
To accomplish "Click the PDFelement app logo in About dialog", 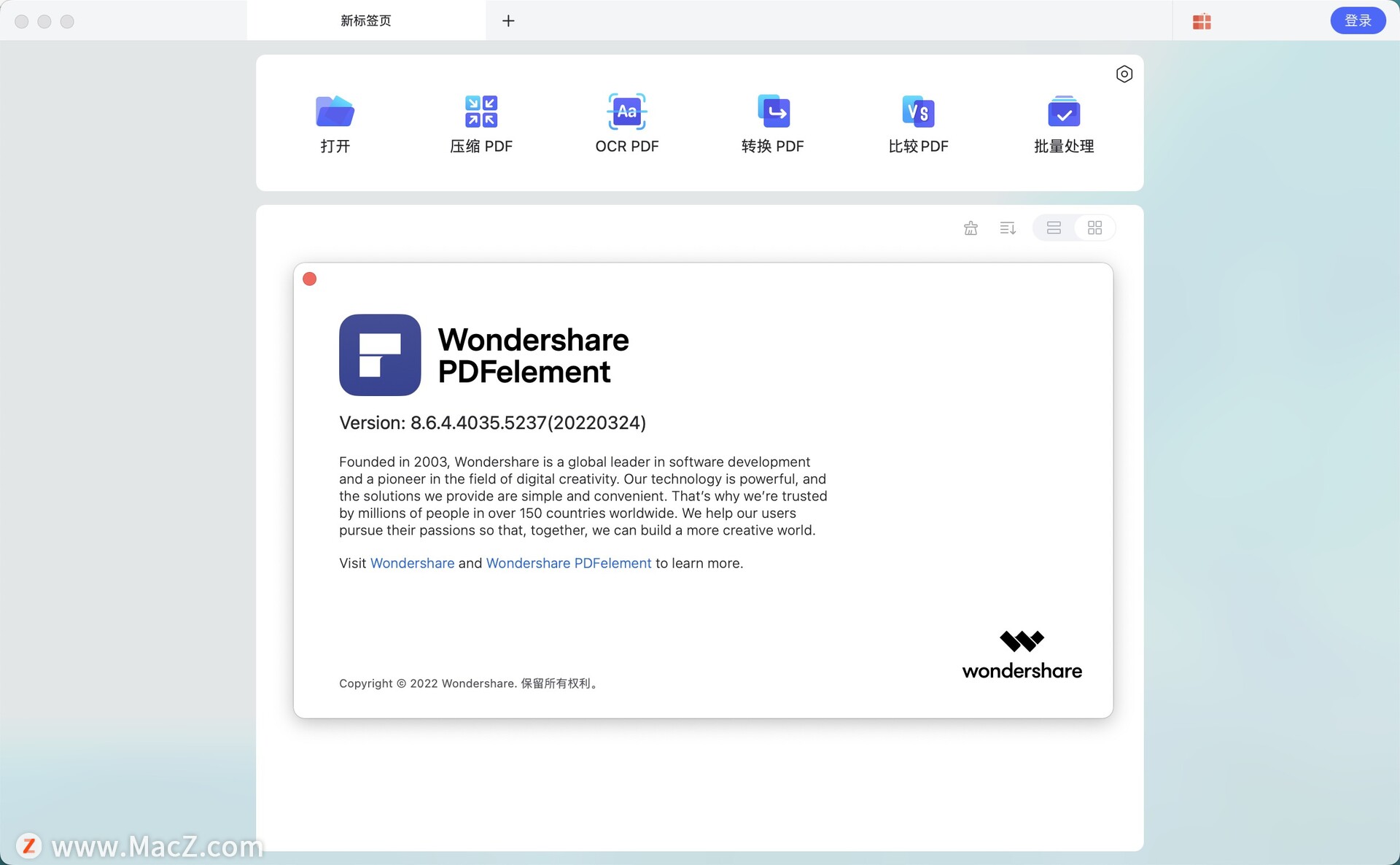I will coord(380,355).
